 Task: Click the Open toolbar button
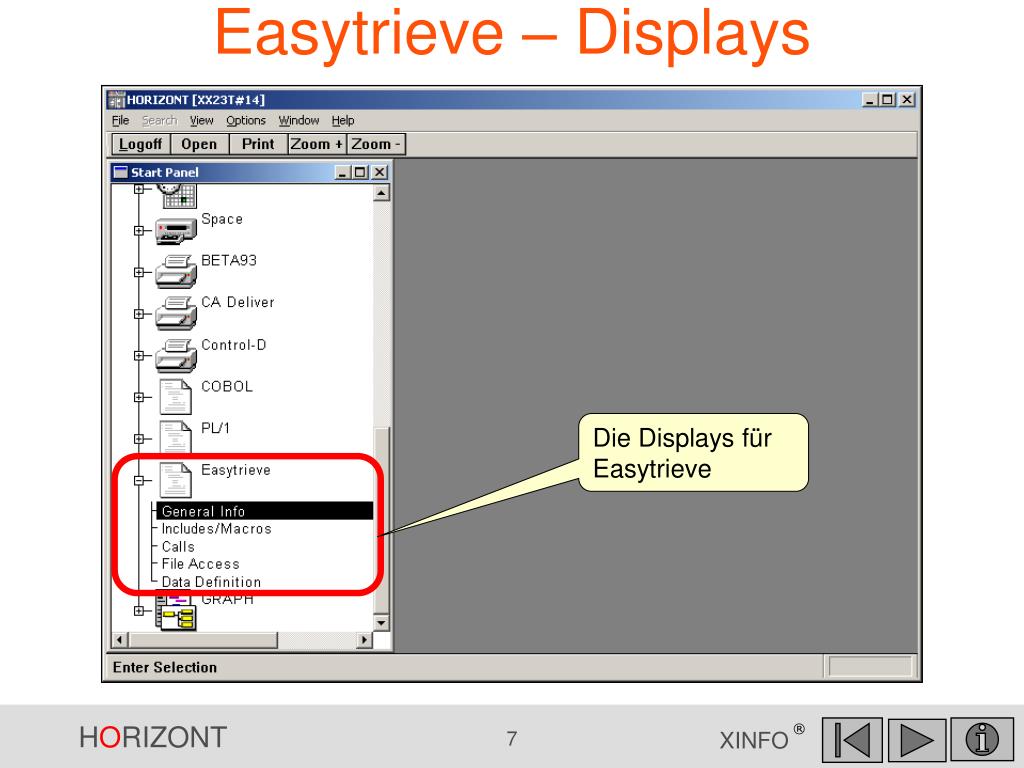click(x=199, y=144)
